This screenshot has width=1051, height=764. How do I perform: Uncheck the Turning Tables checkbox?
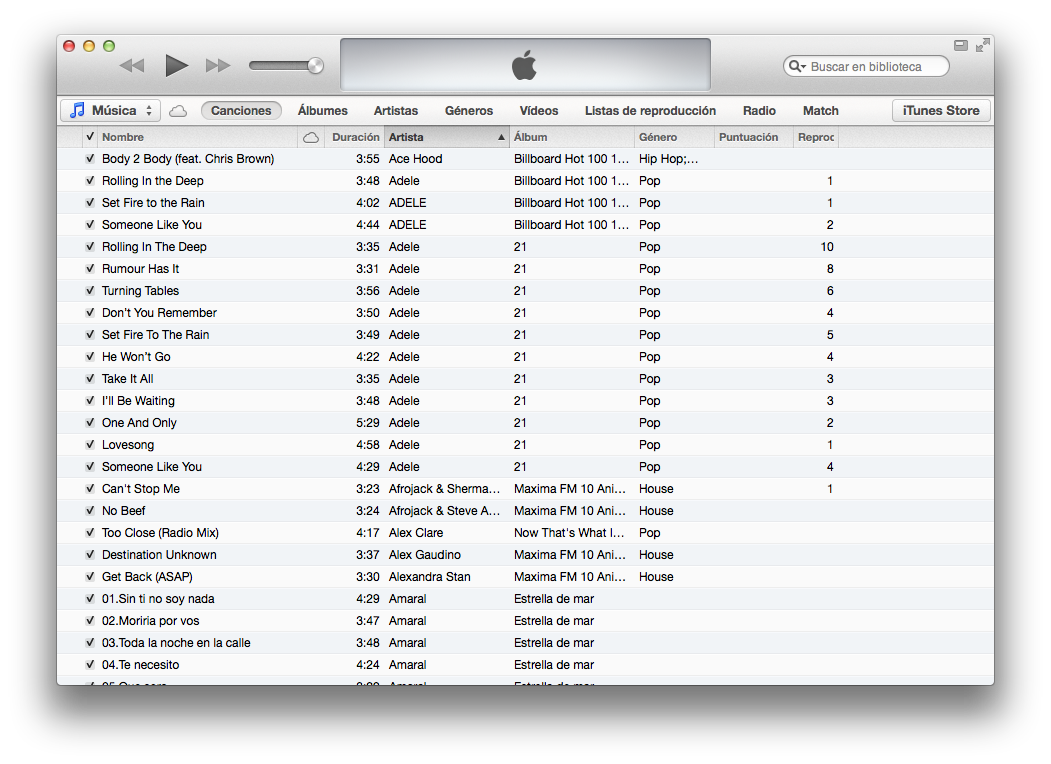point(90,291)
